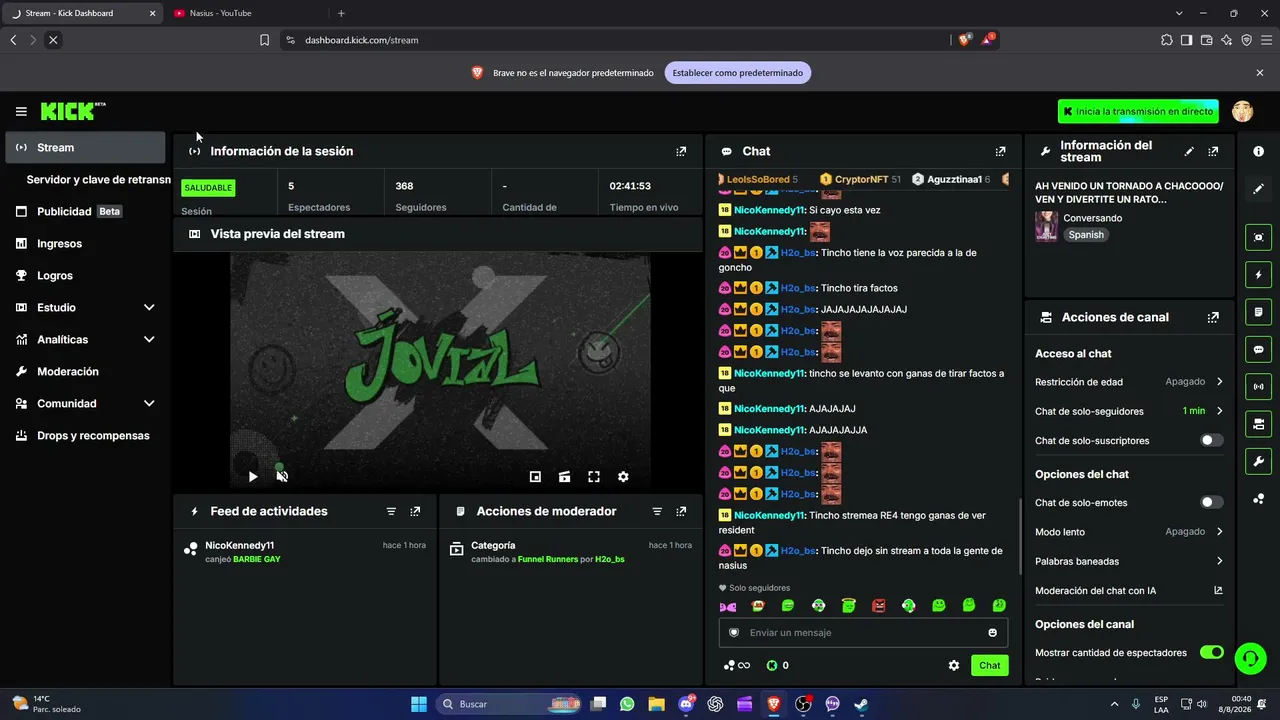Open the user profile avatar menu
The width and height of the screenshot is (1280, 720).
(1242, 111)
